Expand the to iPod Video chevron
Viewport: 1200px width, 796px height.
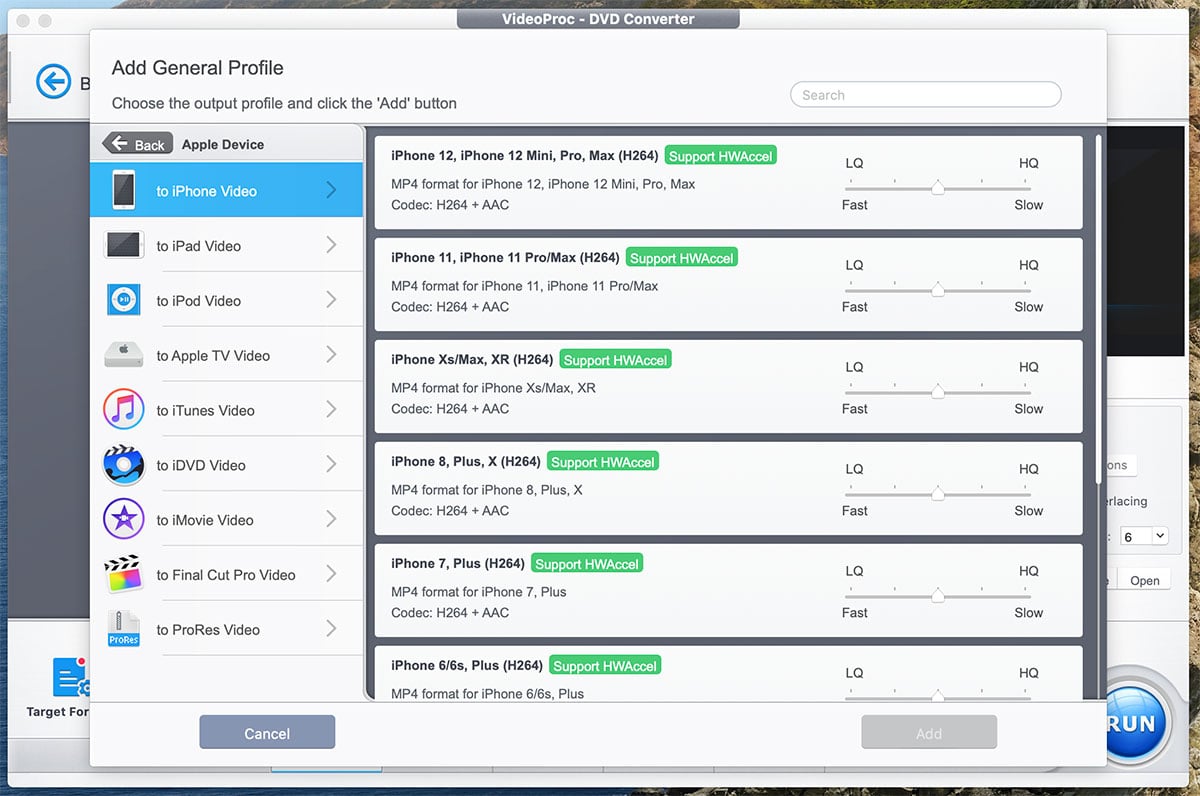(331, 300)
